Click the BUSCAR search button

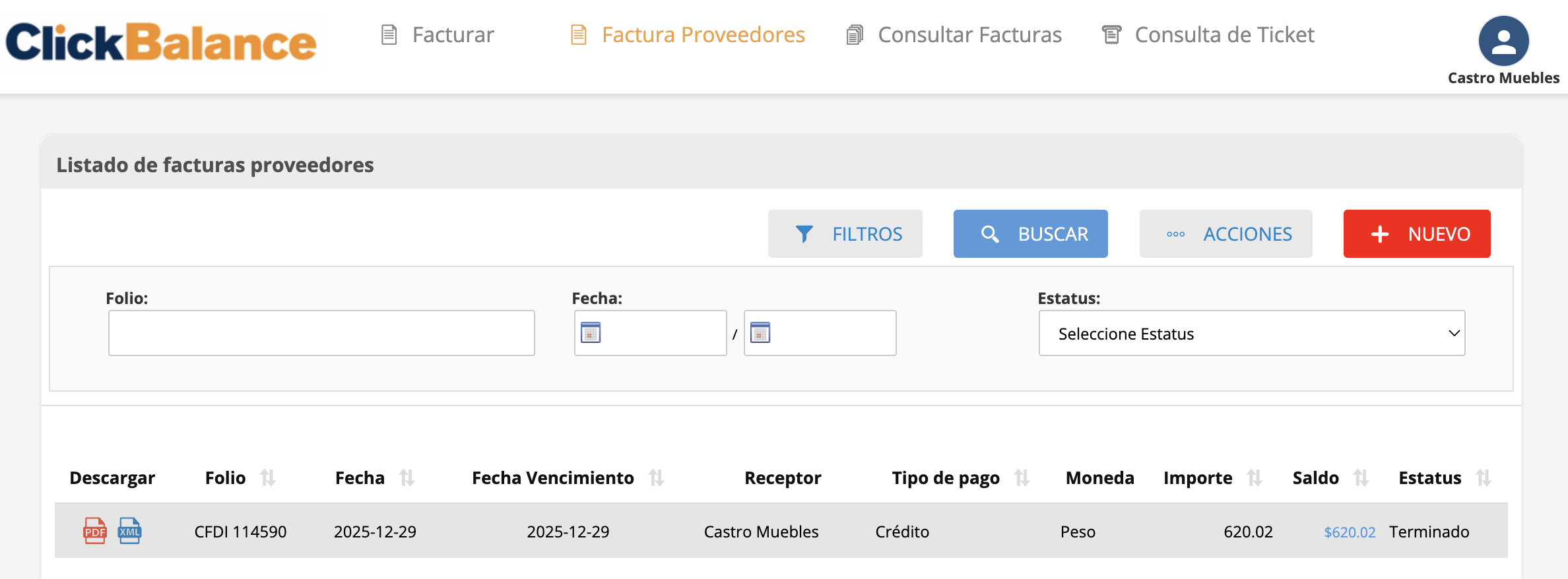(1031, 233)
